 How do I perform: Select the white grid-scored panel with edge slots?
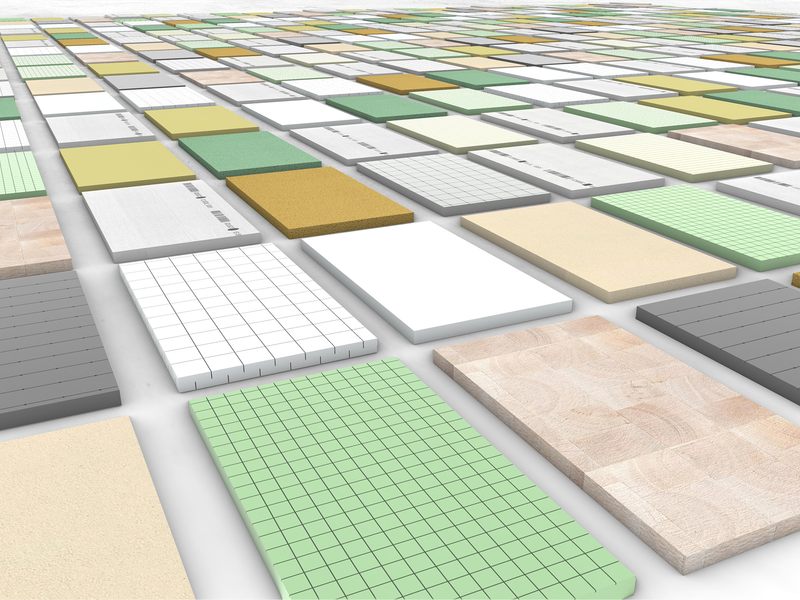(247, 316)
